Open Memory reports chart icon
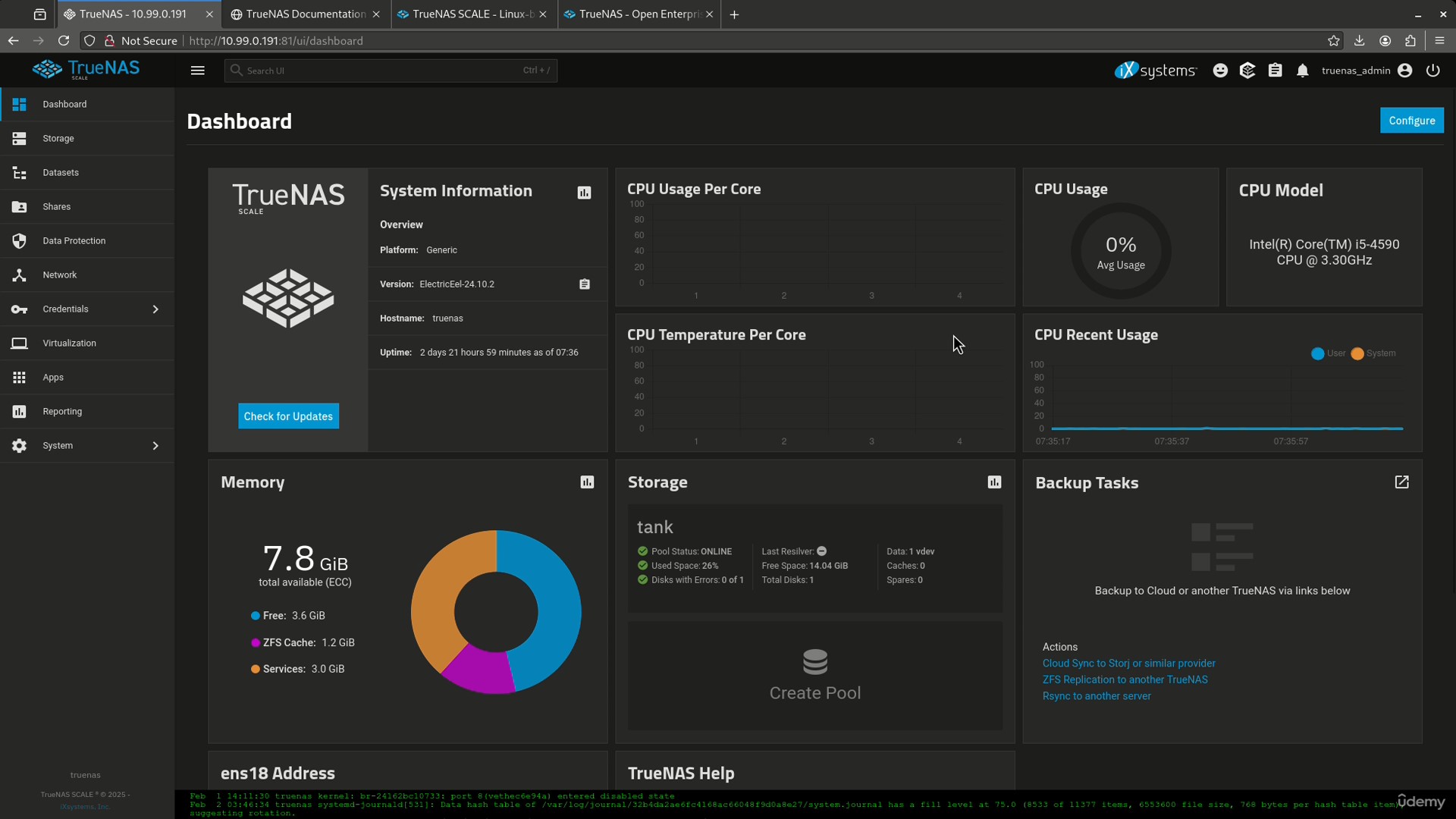The image size is (1456, 819). tap(587, 482)
